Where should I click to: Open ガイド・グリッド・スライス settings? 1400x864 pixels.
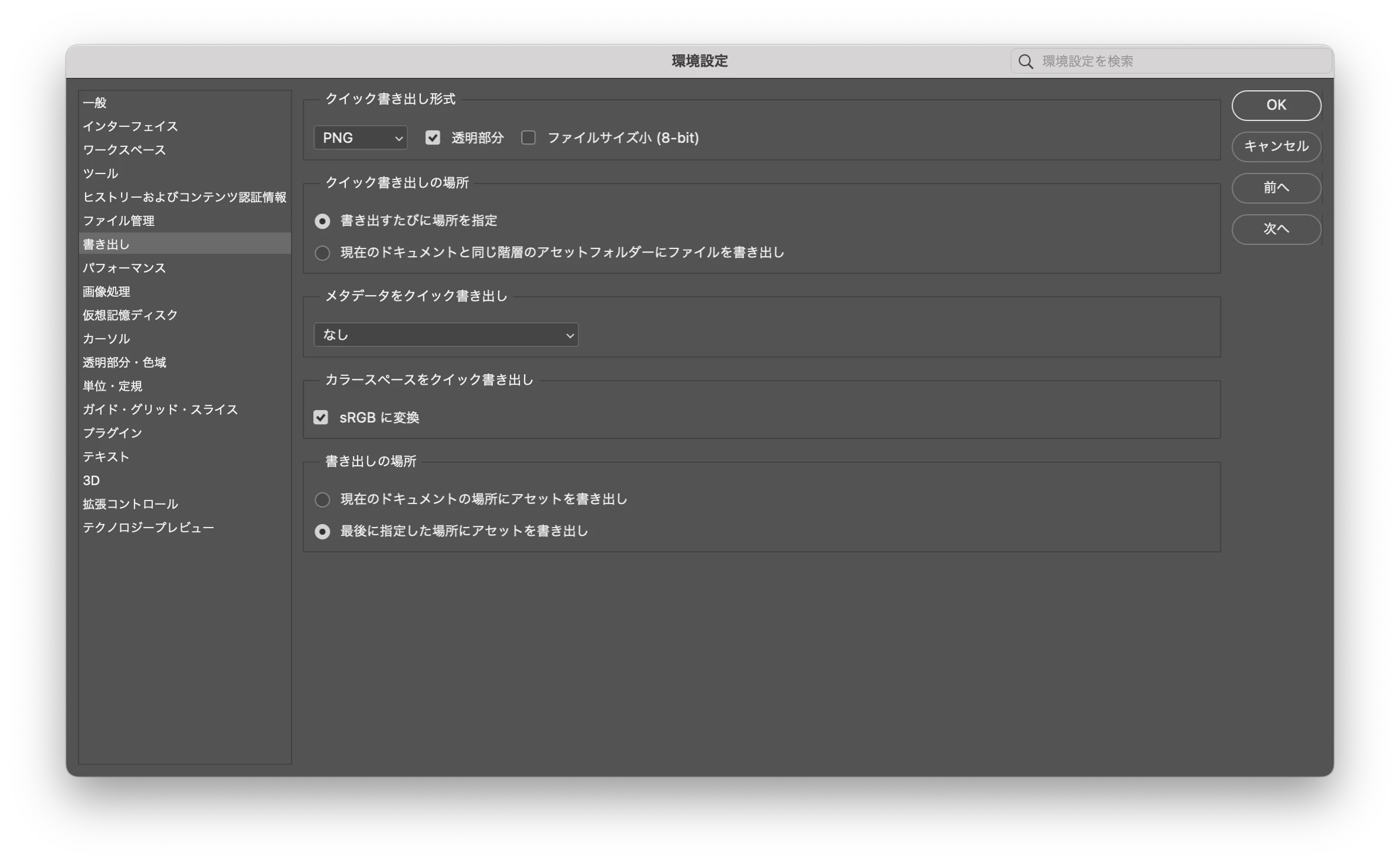(x=160, y=410)
